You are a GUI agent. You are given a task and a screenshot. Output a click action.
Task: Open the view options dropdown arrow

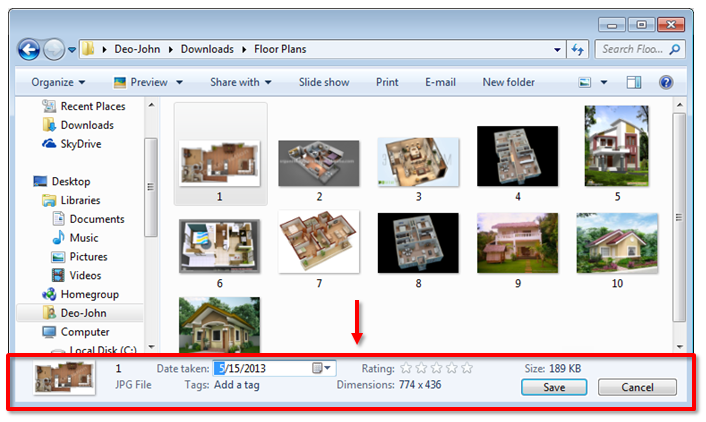click(x=604, y=82)
